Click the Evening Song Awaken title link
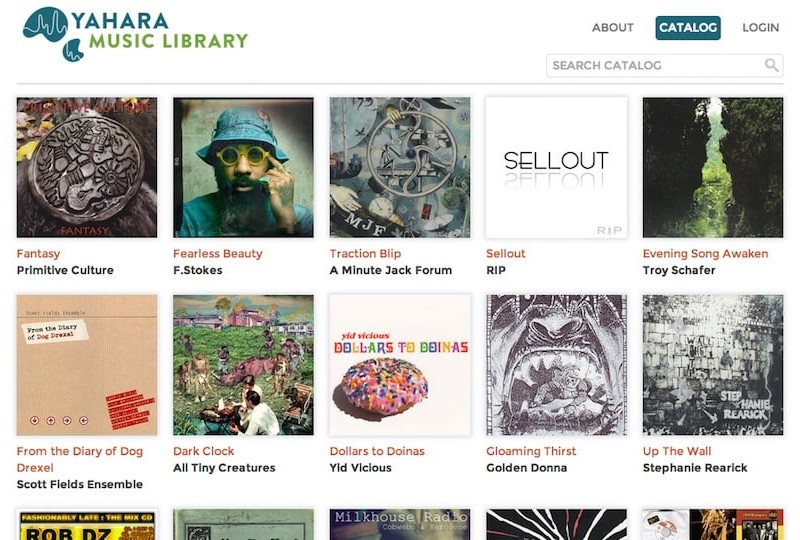The image size is (800, 540). coord(705,254)
